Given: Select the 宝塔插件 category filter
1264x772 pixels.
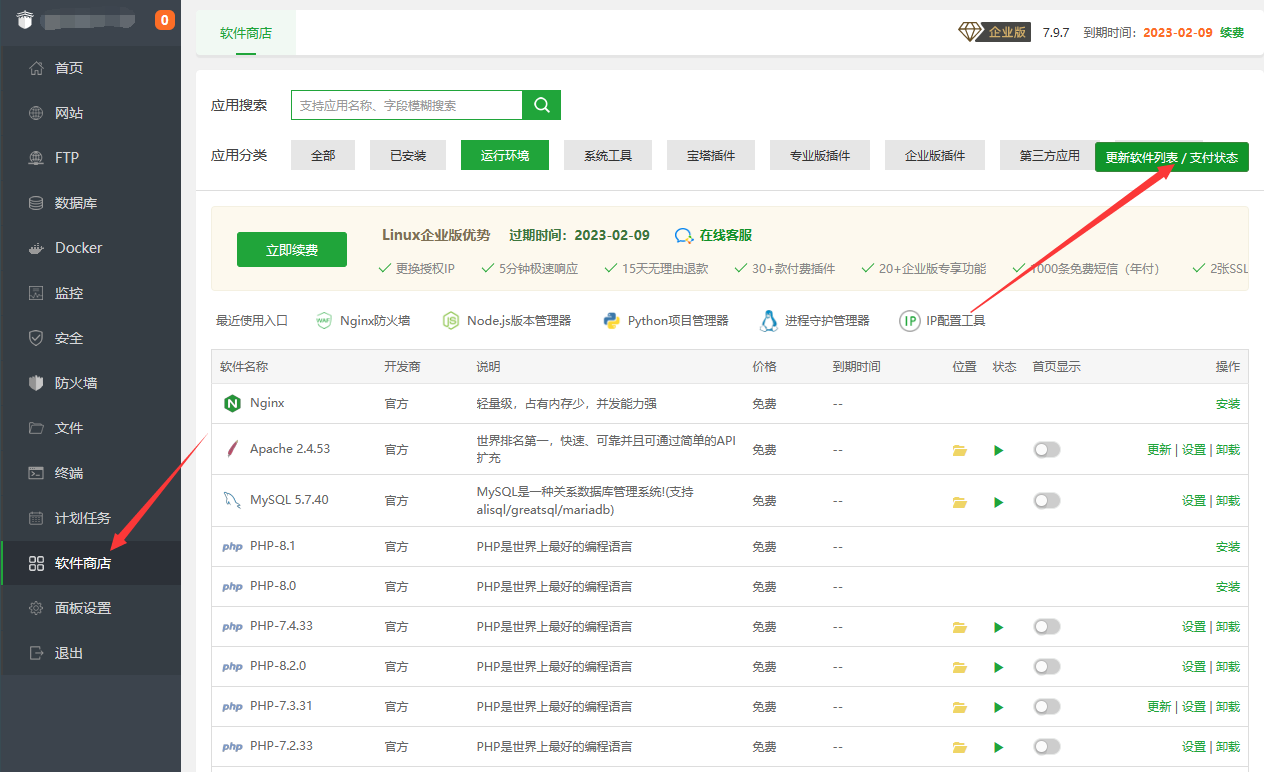Looking at the screenshot, I should 711,155.
